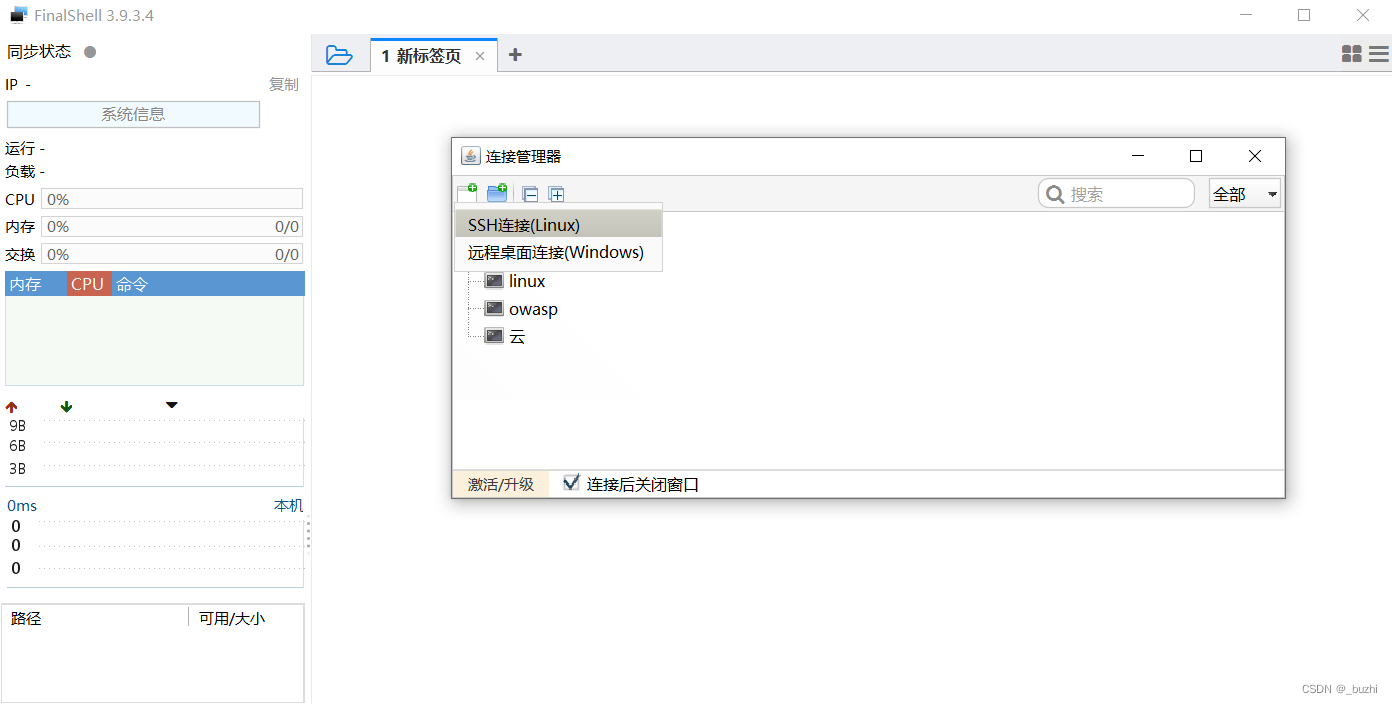The width and height of the screenshot is (1392, 704).
Task: Select the 云 connection entry
Action: [x=517, y=336]
